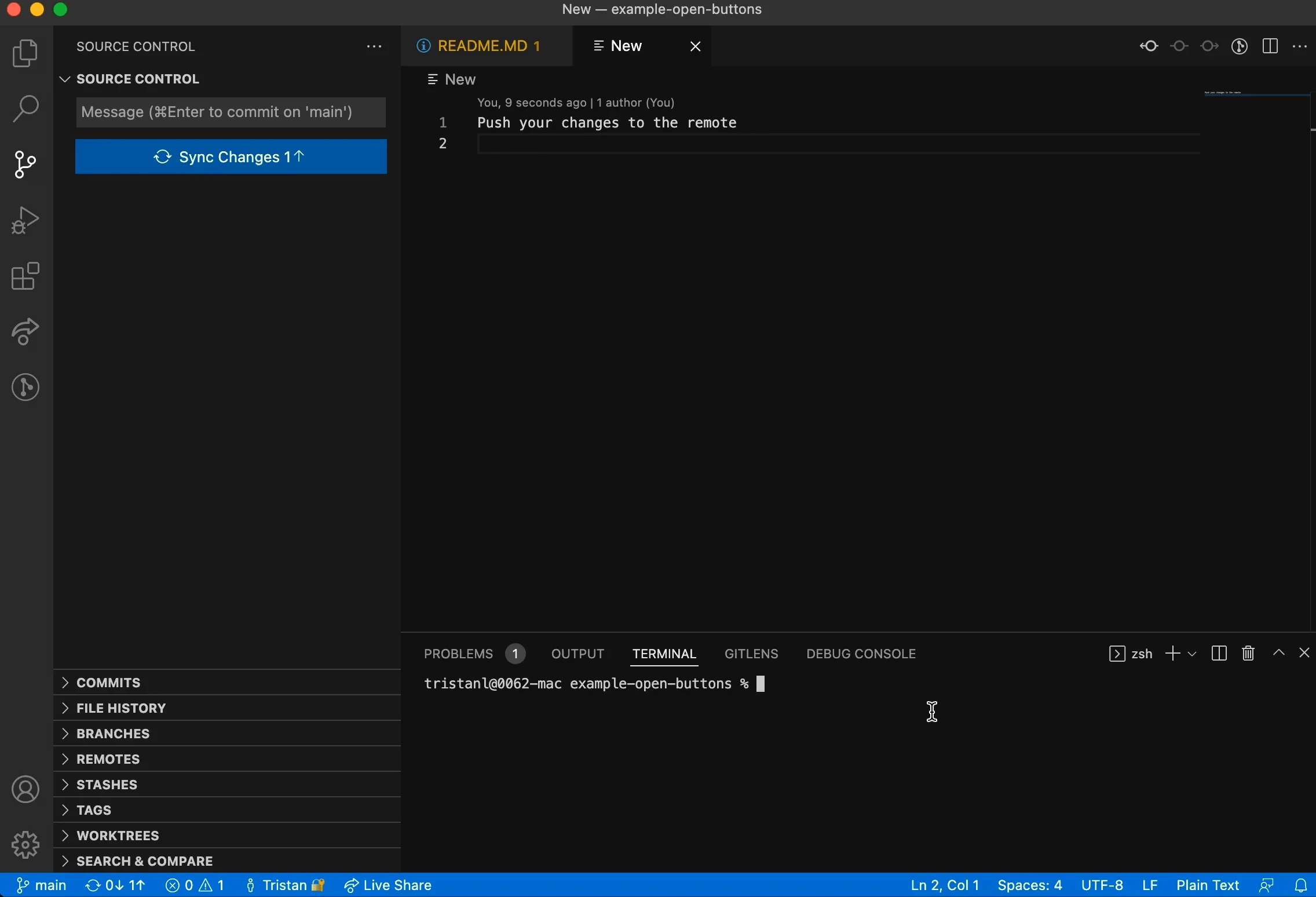Open the Explorer view in activity bar
This screenshot has width=1316, height=897.
coord(25,53)
